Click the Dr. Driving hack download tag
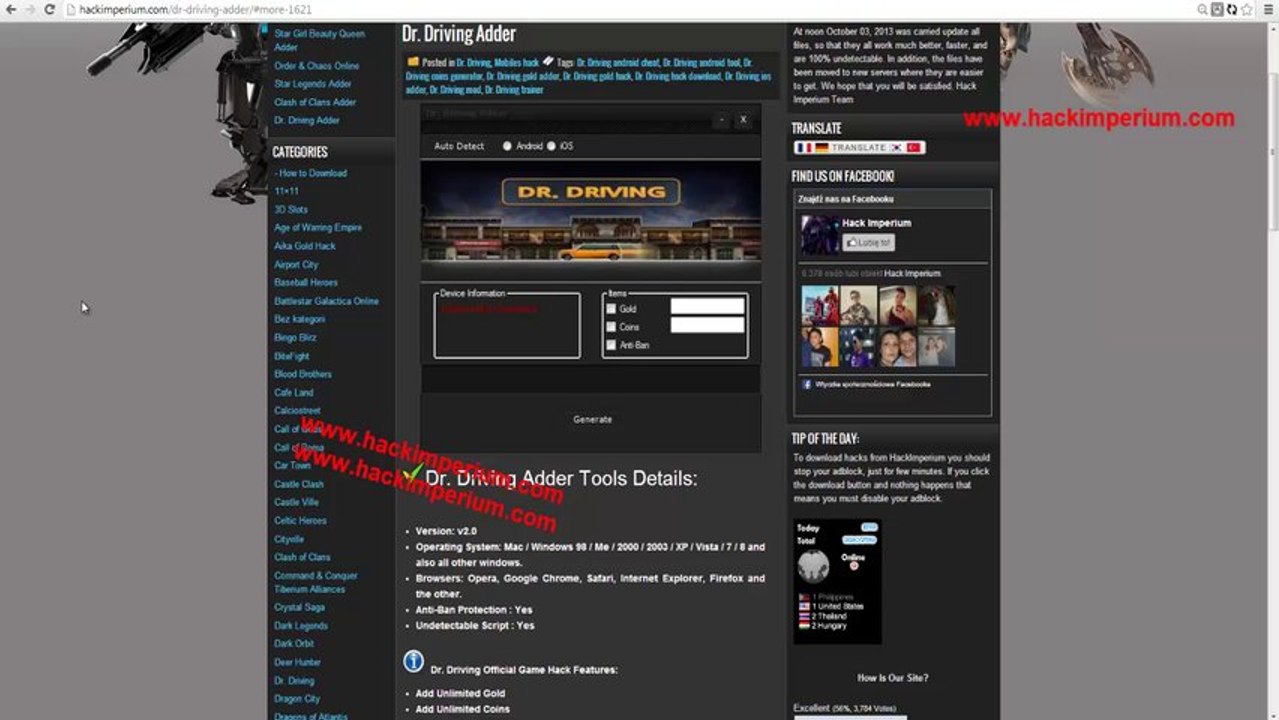The height and width of the screenshot is (720, 1279). 677,76
